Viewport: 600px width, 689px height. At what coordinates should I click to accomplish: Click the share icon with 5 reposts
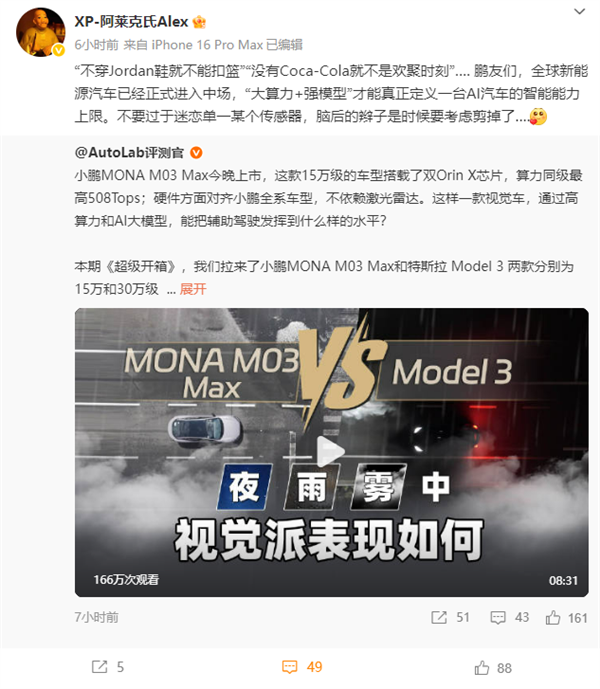(x=99, y=667)
